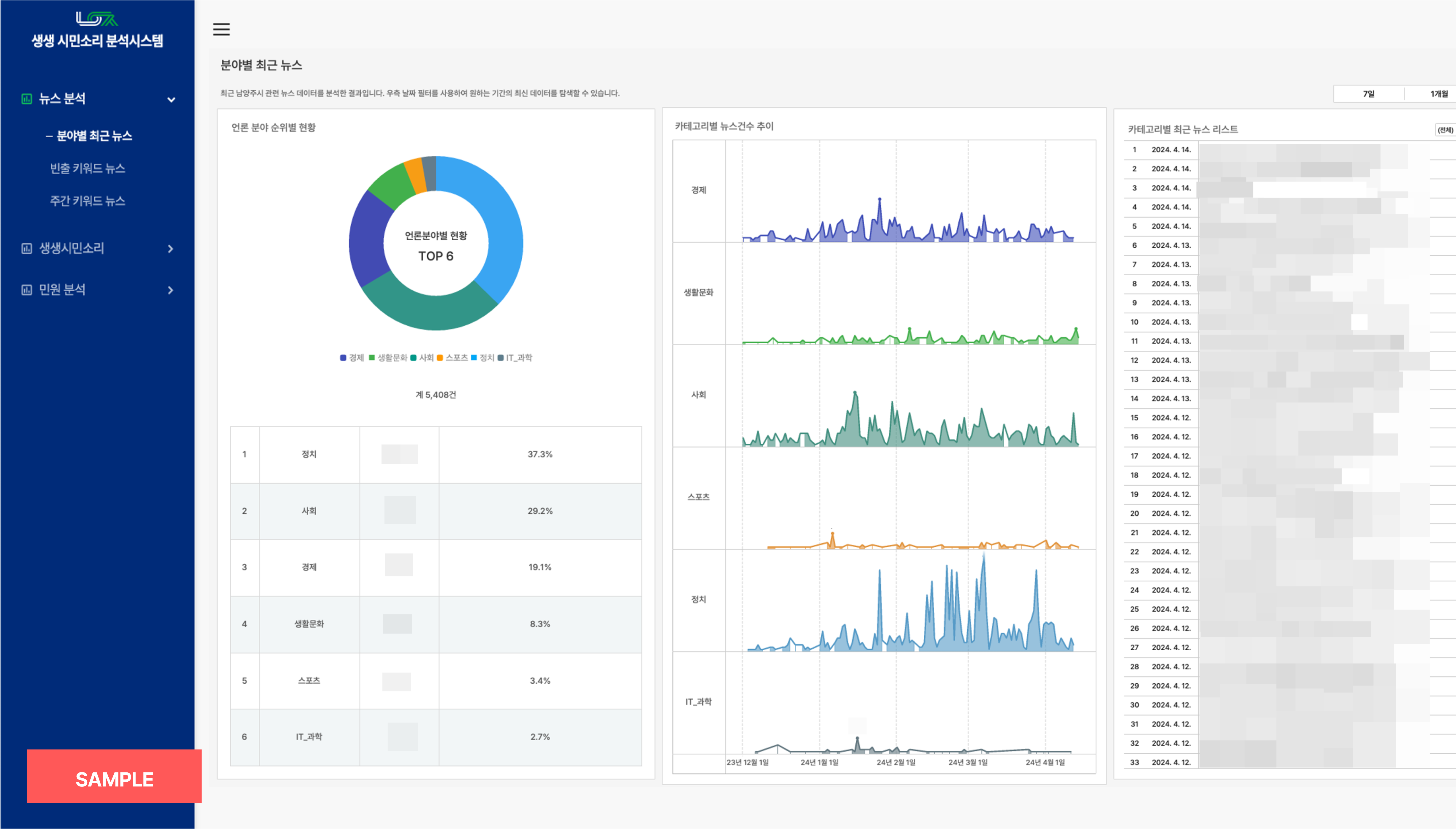Select the 7일 date filter

tap(1368, 94)
